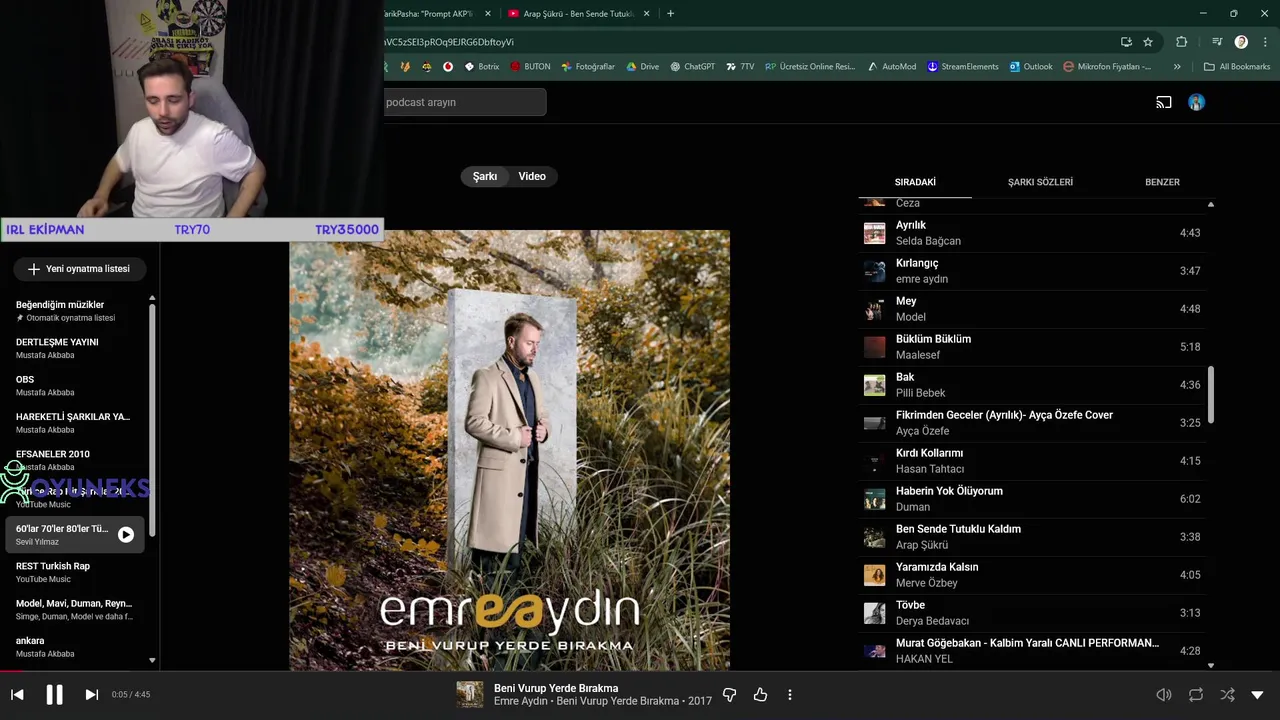Click the song progress bar
Image resolution: width=1280 pixels, height=720 pixels.
tap(640, 672)
